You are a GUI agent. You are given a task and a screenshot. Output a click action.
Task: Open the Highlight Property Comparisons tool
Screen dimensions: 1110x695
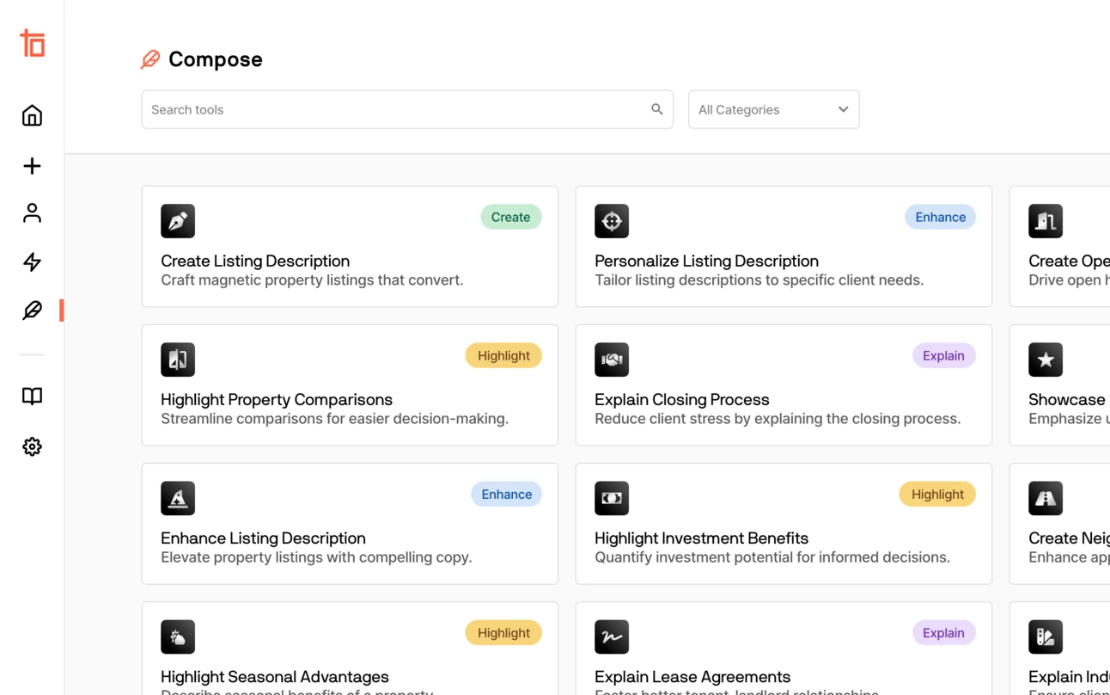[x=350, y=385]
